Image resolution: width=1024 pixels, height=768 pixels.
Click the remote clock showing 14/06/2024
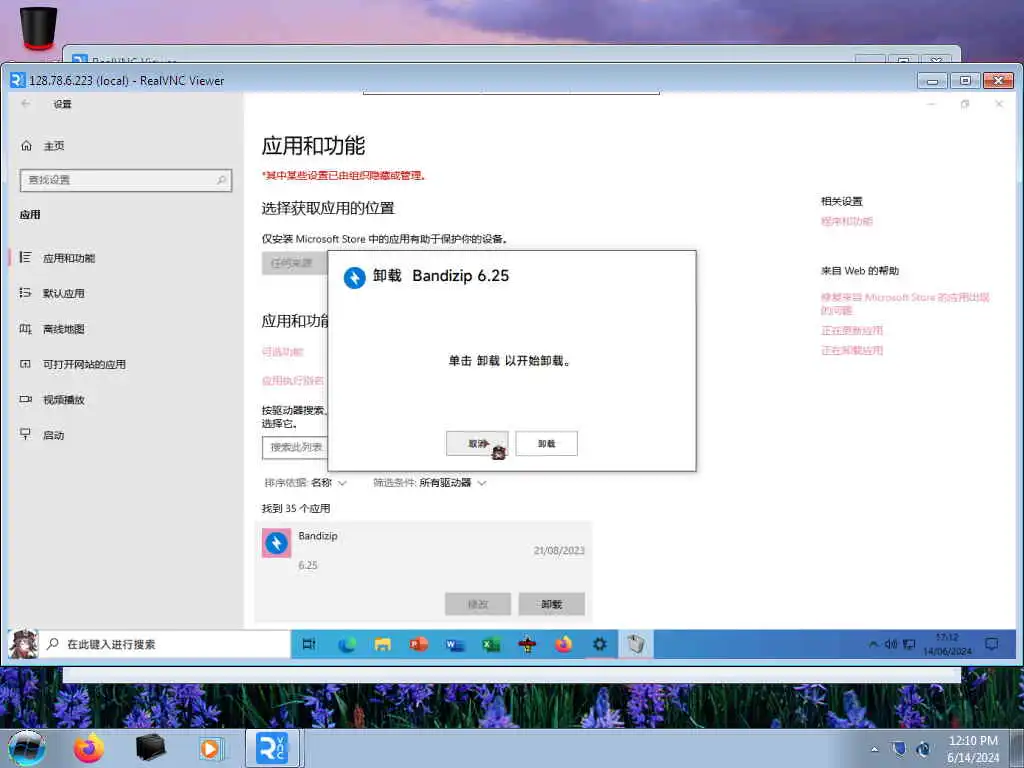[x=947, y=645]
